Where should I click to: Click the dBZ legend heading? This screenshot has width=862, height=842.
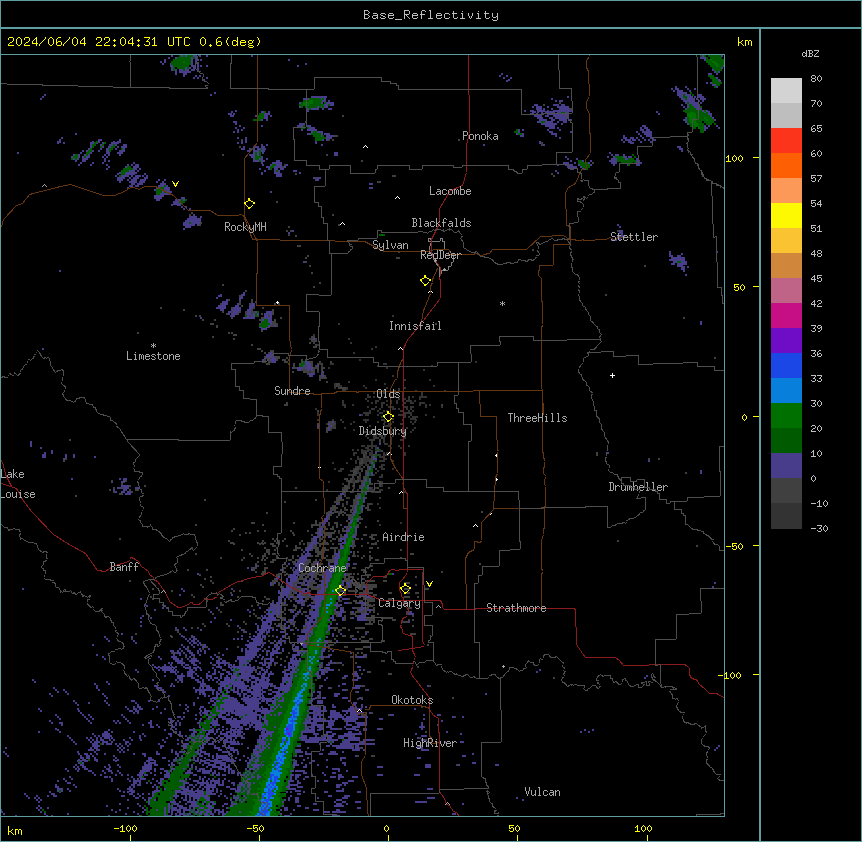[x=810, y=54]
